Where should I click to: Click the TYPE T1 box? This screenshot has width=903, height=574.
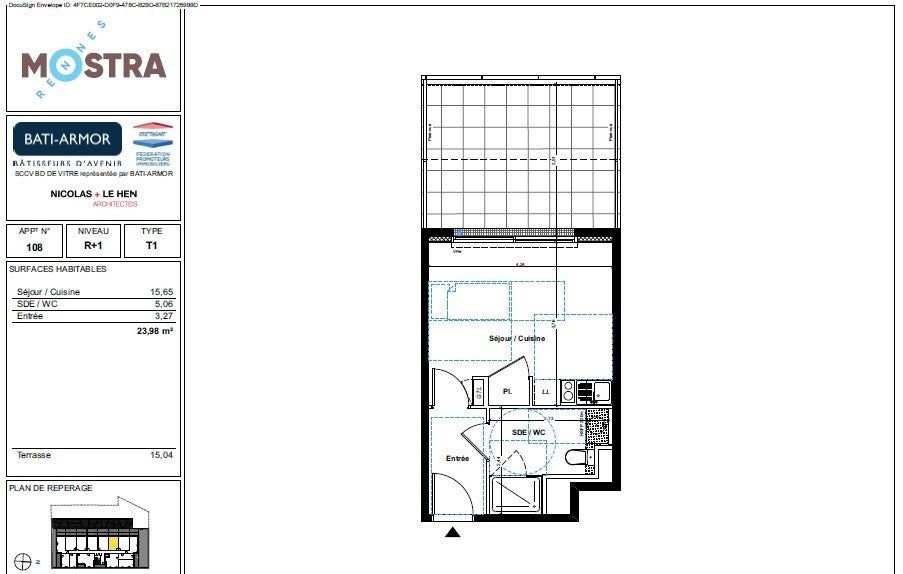click(x=152, y=240)
